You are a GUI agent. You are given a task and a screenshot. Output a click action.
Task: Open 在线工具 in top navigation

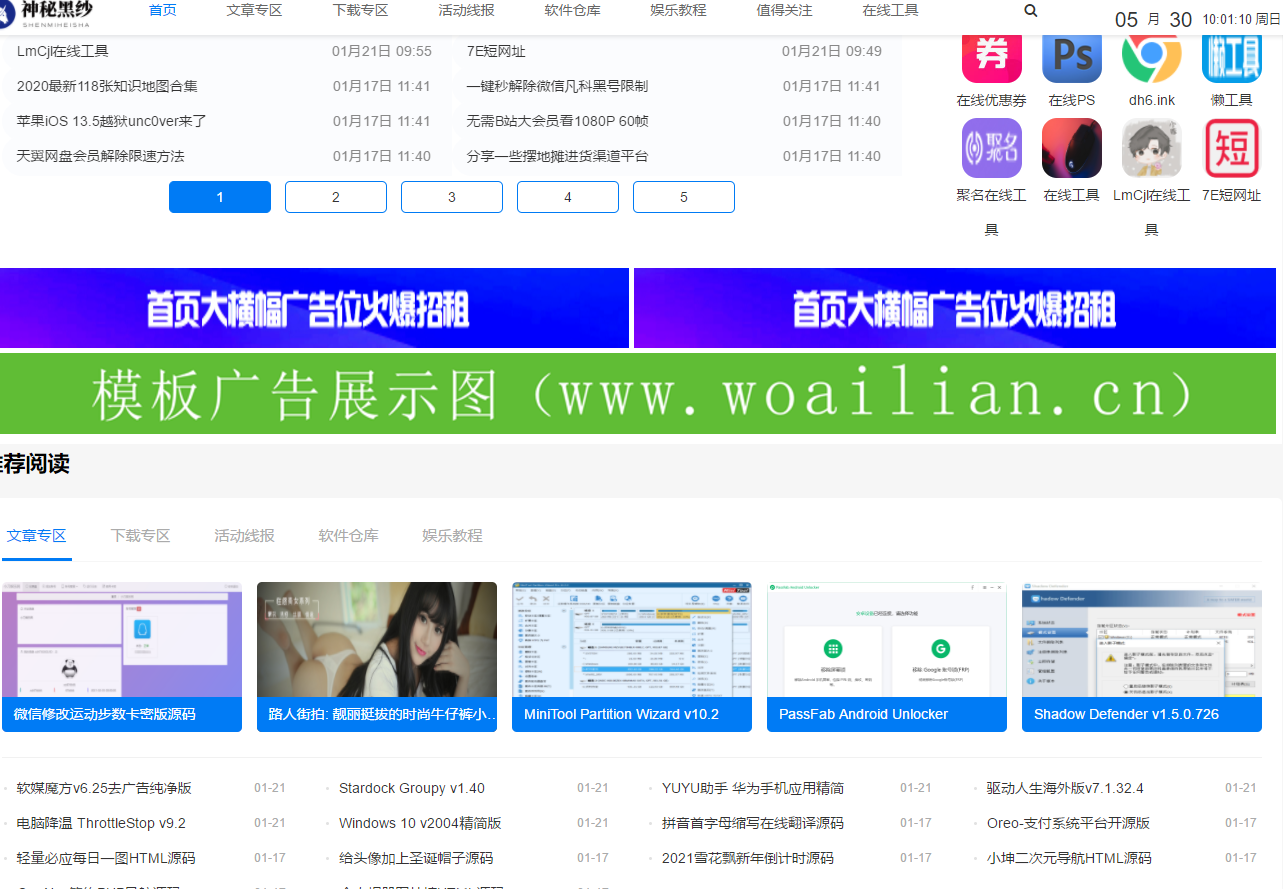(x=890, y=11)
